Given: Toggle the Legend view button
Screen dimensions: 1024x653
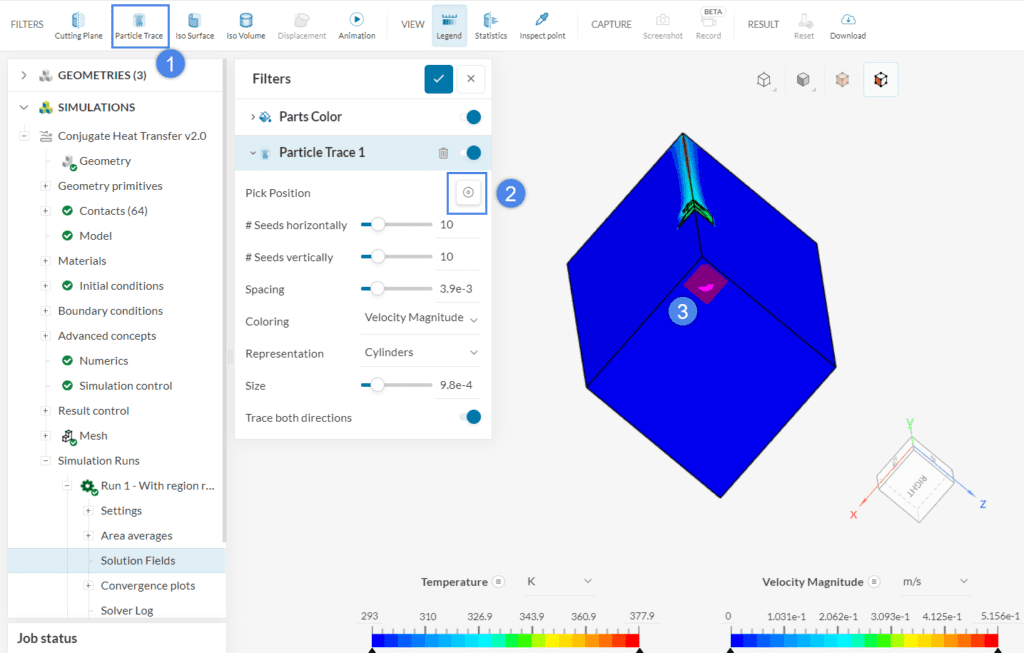Looking at the screenshot, I should pyautogui.click(x=448, y=25).
